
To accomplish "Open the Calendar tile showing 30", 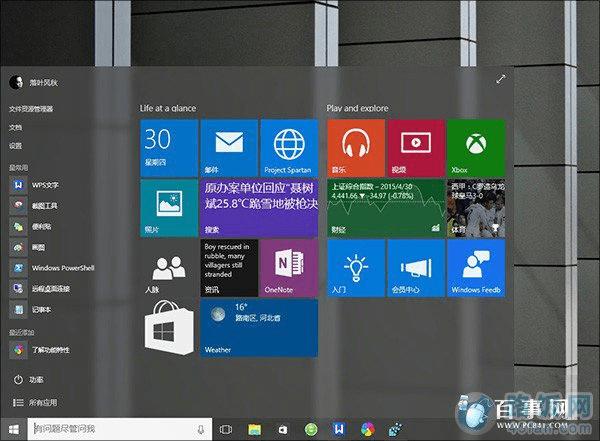I will 169,148.
